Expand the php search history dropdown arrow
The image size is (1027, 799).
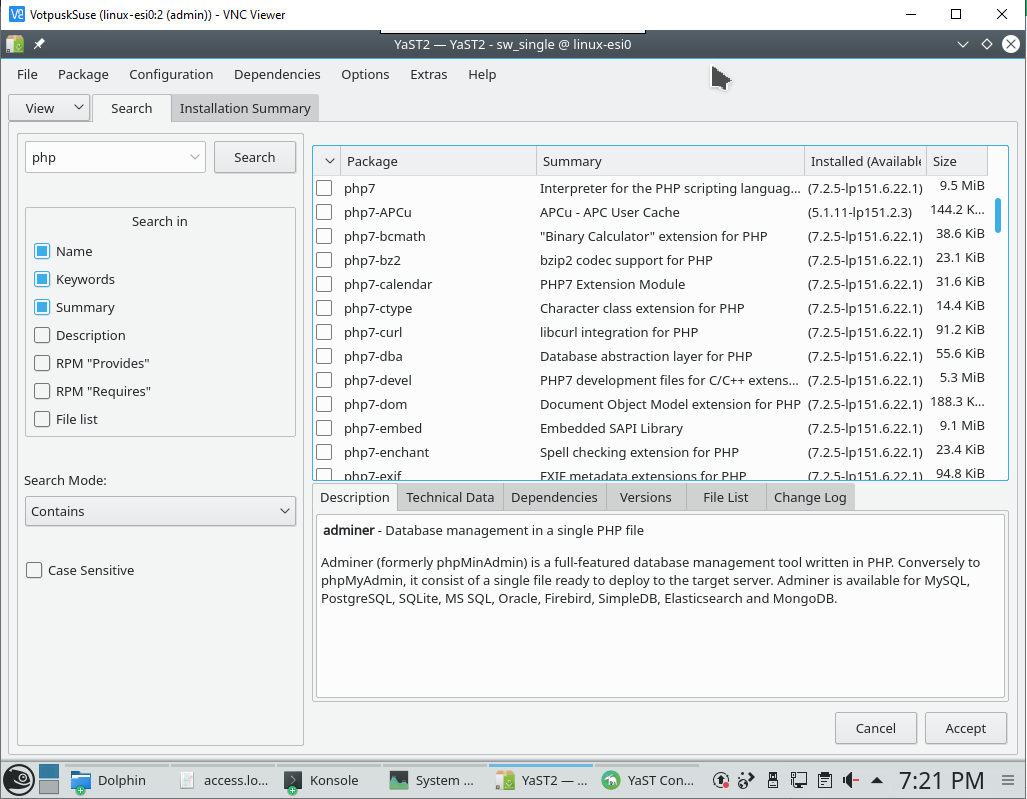coord(195,157)
